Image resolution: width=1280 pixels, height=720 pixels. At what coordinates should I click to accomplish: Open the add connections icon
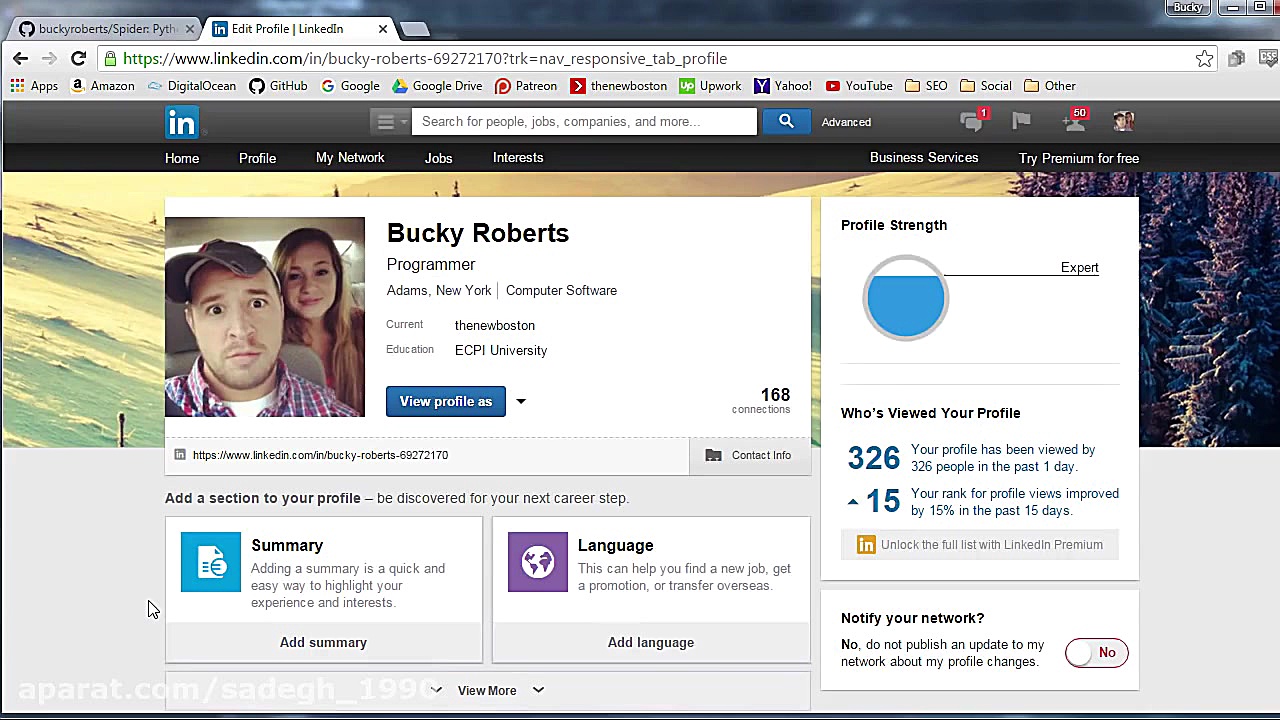tap(1076, 121)
